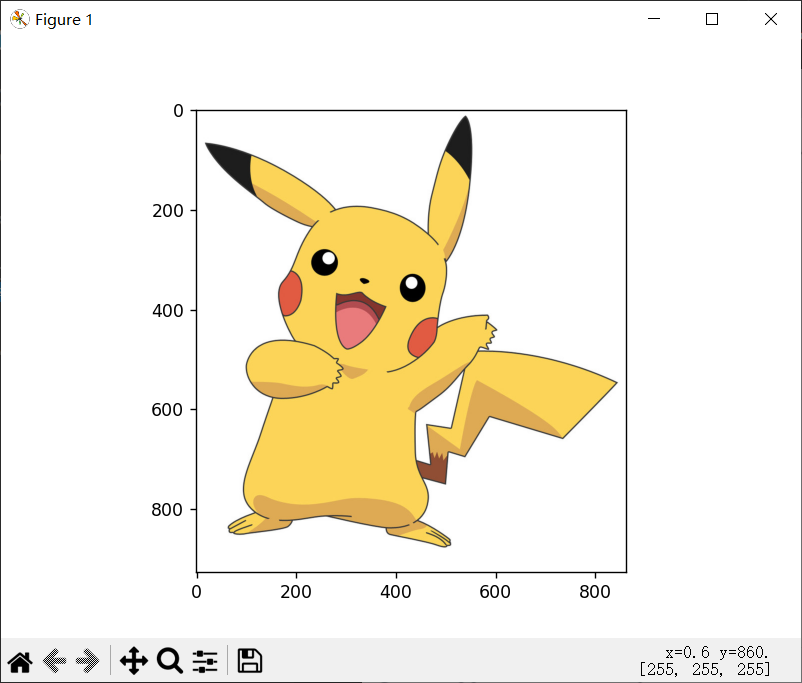Screen dimensions: 802x683
Task: Minimize the Figure 1 window
Action: pyautogui.click(x=654, y=19)
